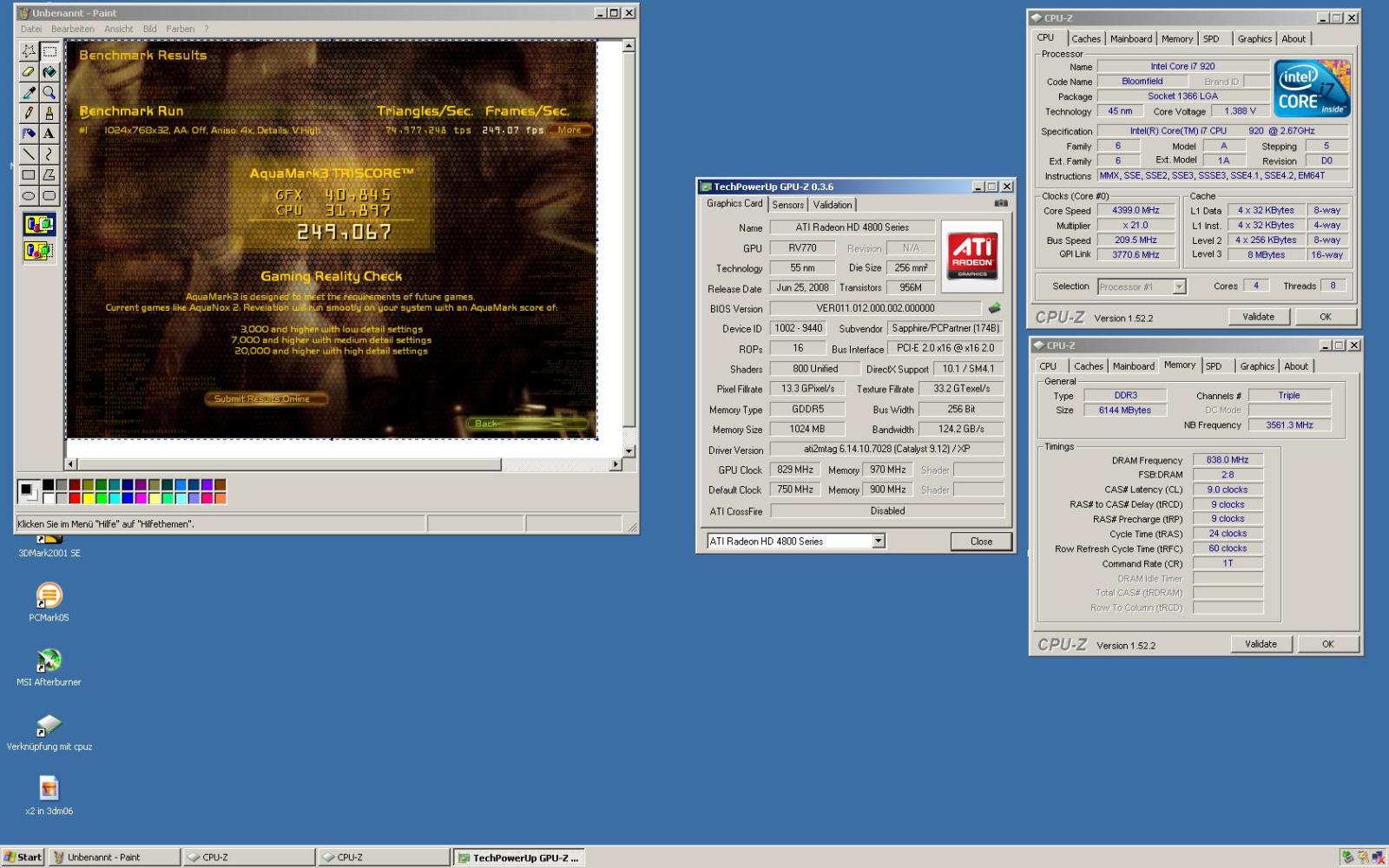Open the Farben menu in Paint

pos(181,29)
